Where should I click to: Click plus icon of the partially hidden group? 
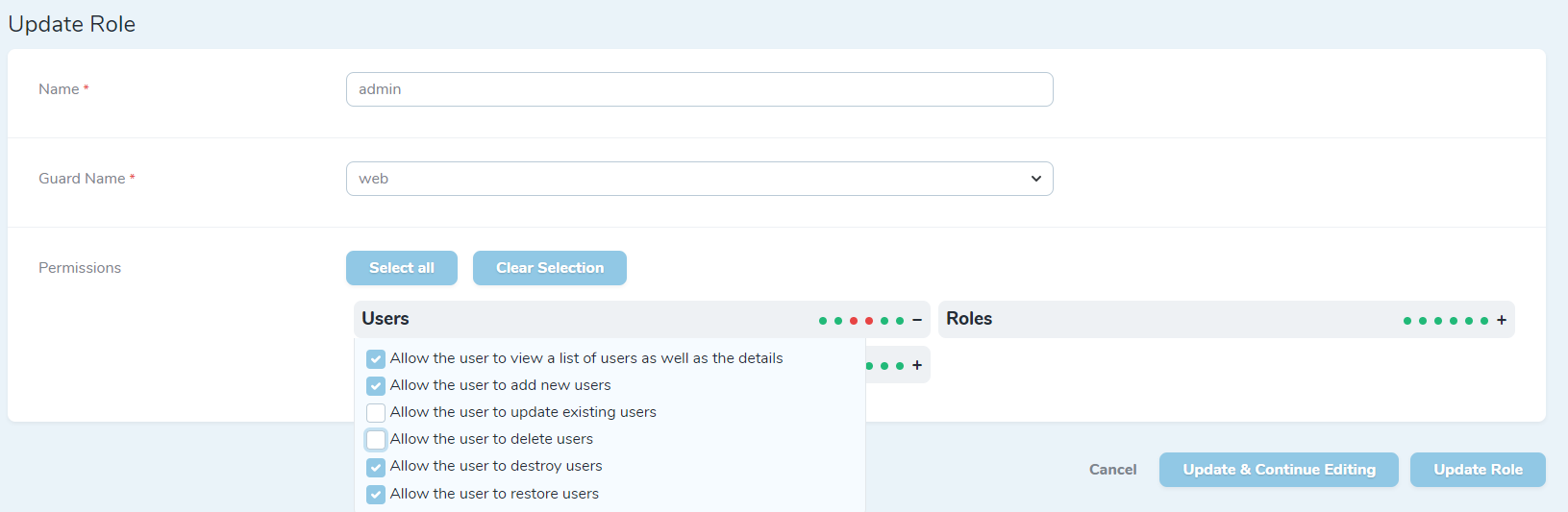917,365
